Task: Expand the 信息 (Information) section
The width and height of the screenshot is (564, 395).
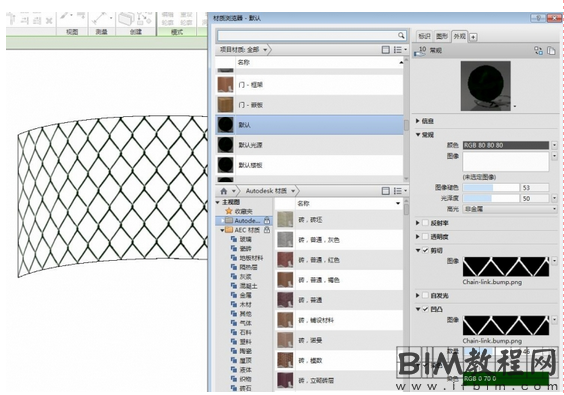Action: pyautogui.click(x=418, y=121)
